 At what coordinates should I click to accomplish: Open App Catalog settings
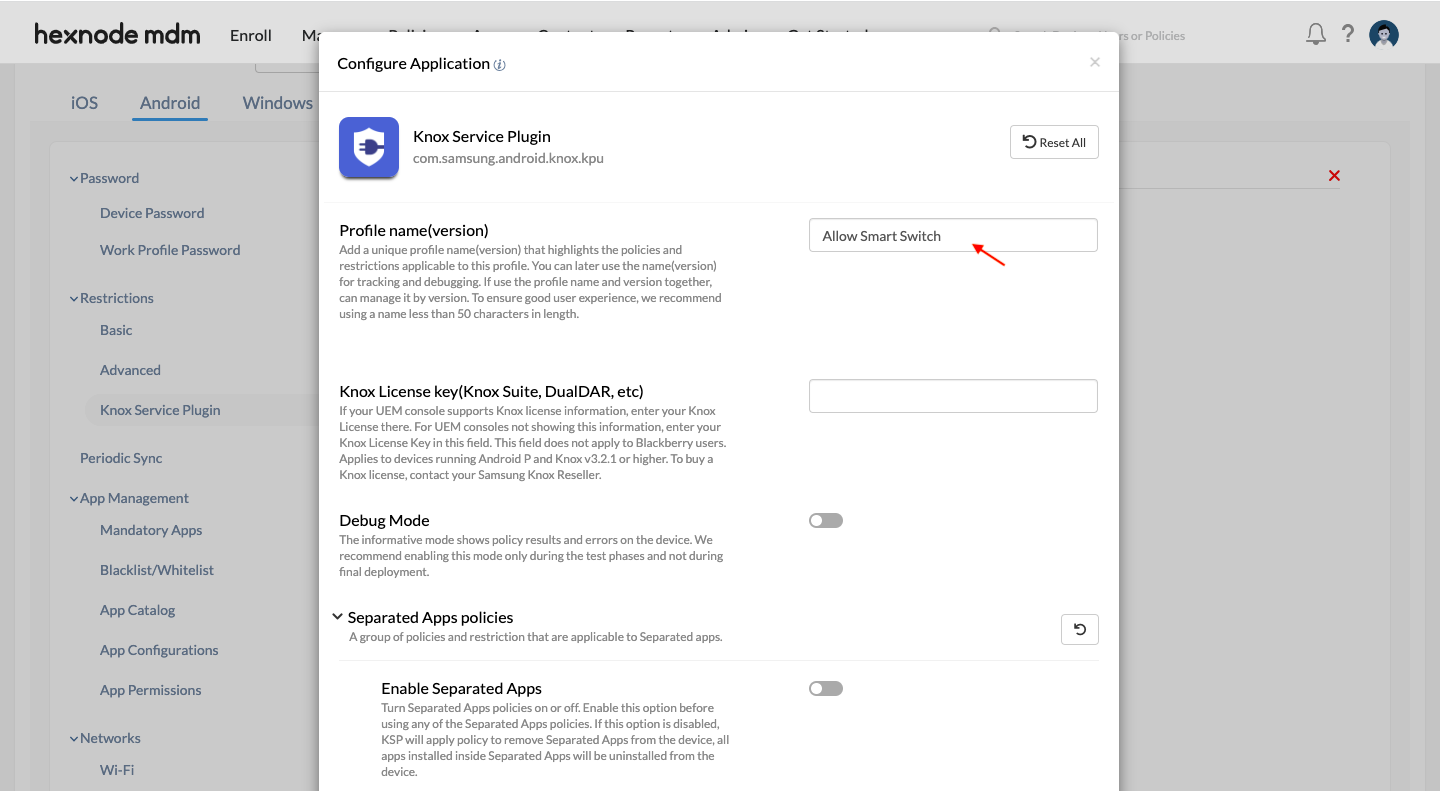point(137,610)
